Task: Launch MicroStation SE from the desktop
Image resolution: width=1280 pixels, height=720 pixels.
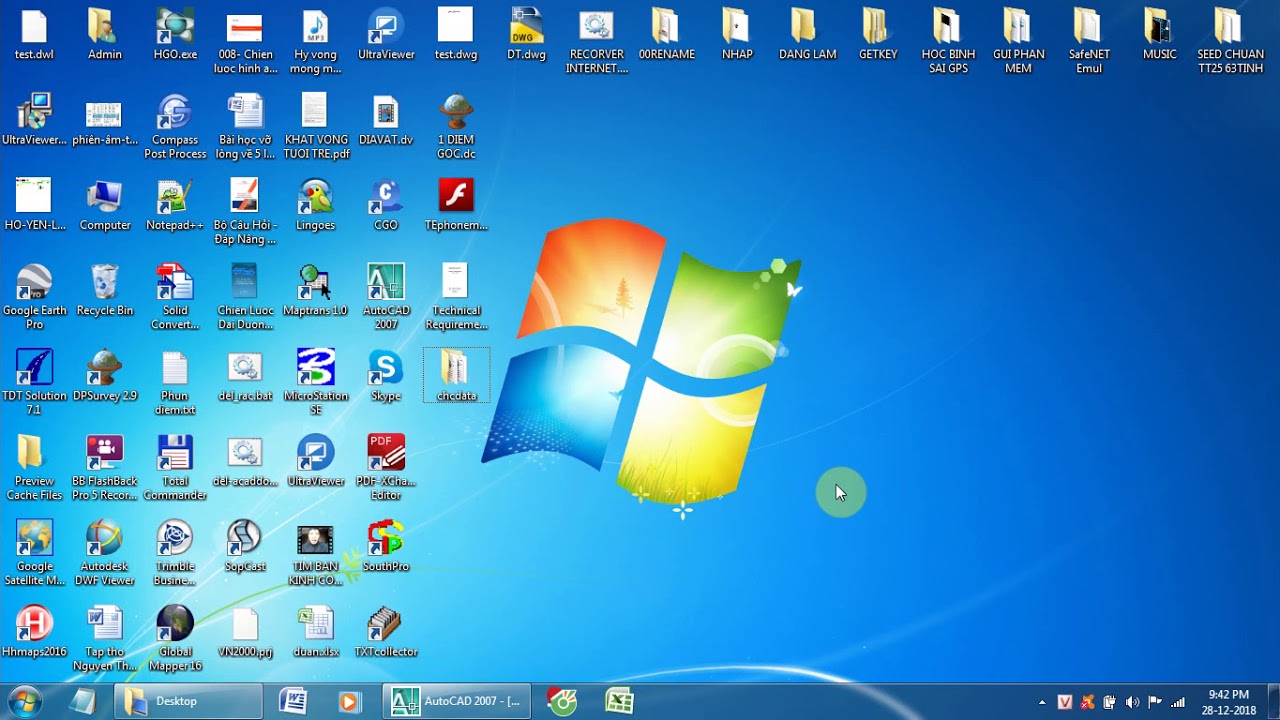Action: [x=316, y=382]
